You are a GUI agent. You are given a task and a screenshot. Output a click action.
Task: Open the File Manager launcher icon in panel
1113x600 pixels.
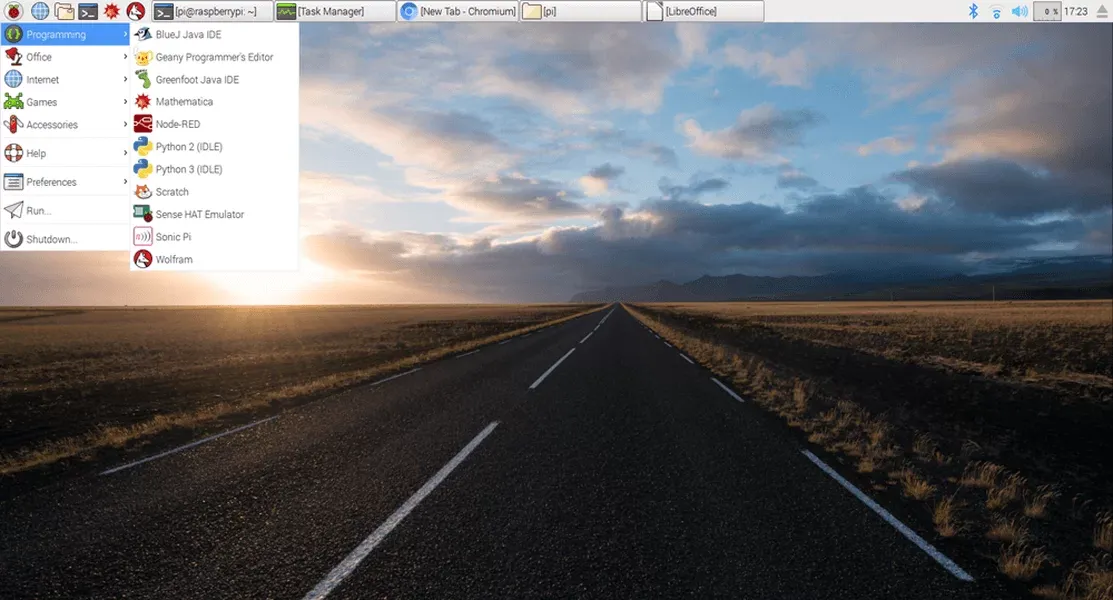(x=64, y=11)
